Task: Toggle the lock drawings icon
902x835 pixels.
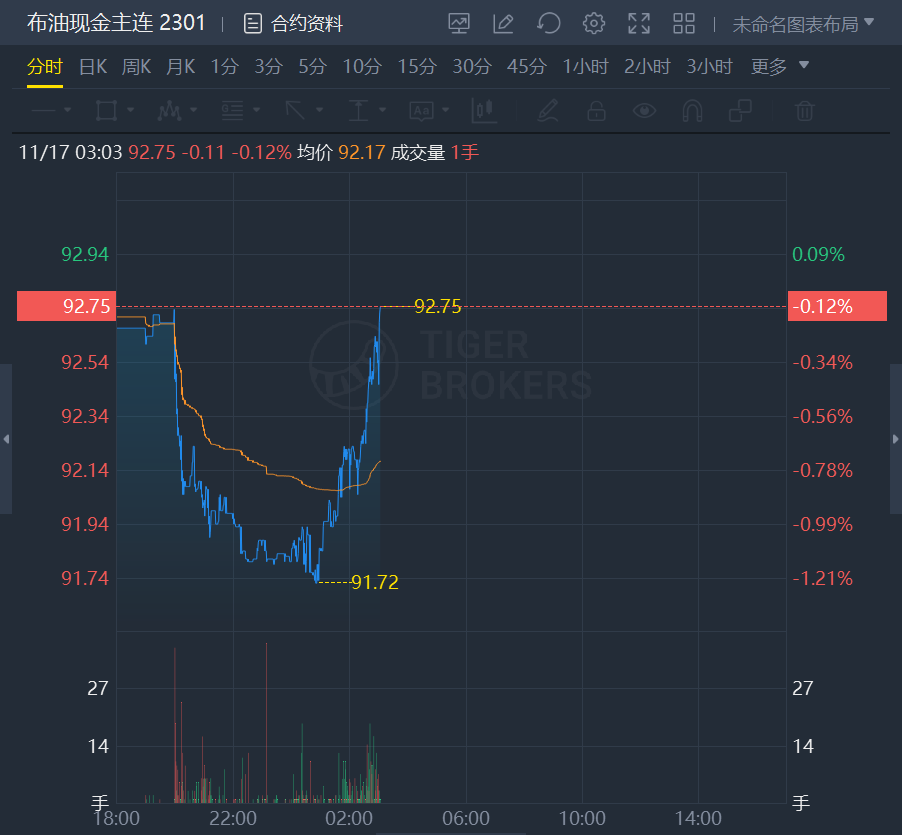Action: 596,110
